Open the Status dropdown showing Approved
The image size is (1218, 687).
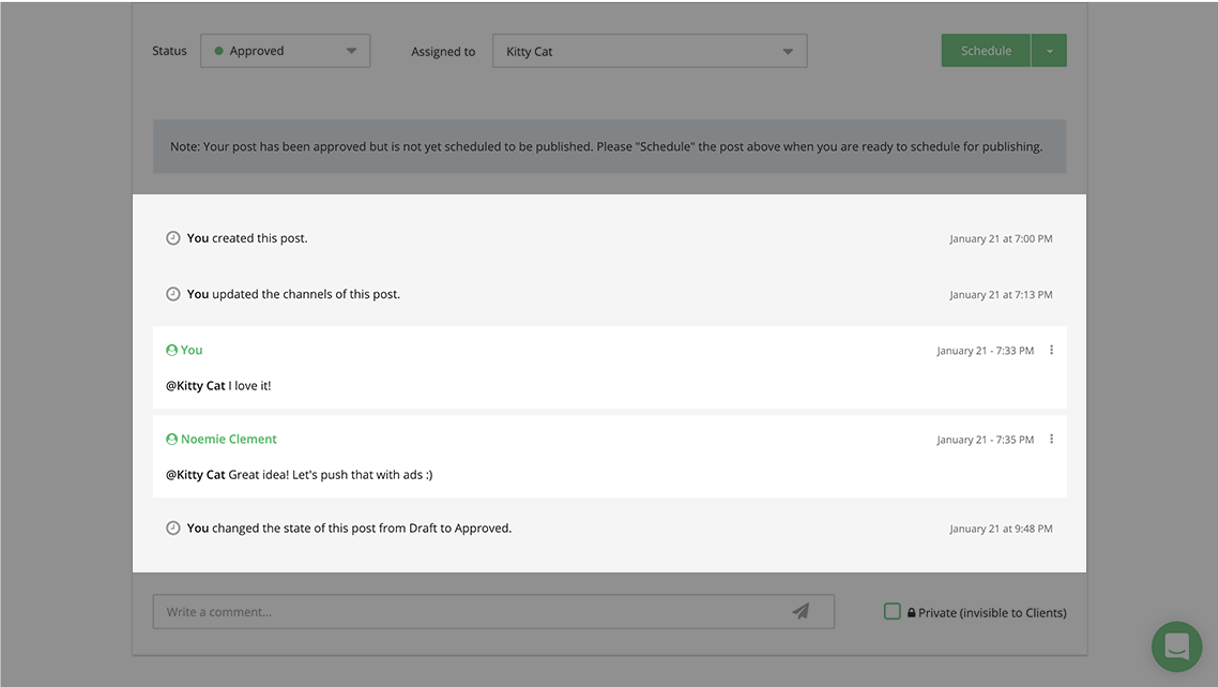(285, 51)
